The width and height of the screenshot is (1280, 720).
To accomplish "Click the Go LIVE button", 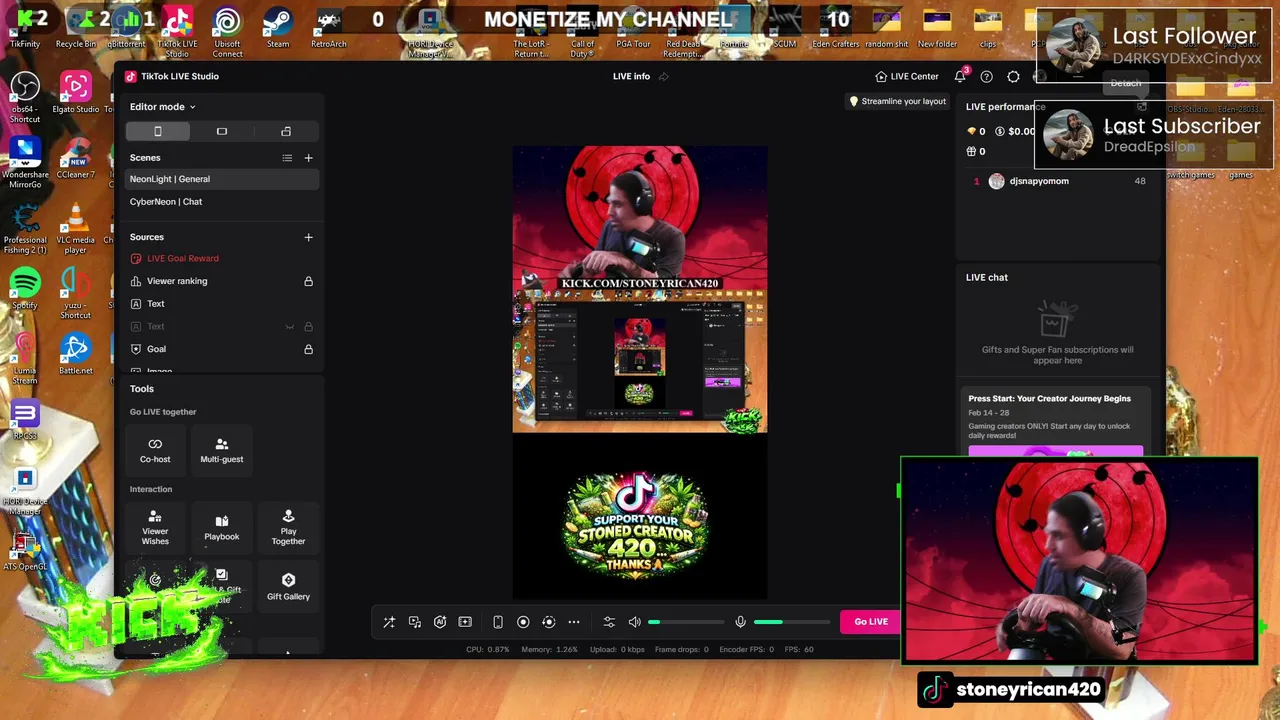I will 871,622.
